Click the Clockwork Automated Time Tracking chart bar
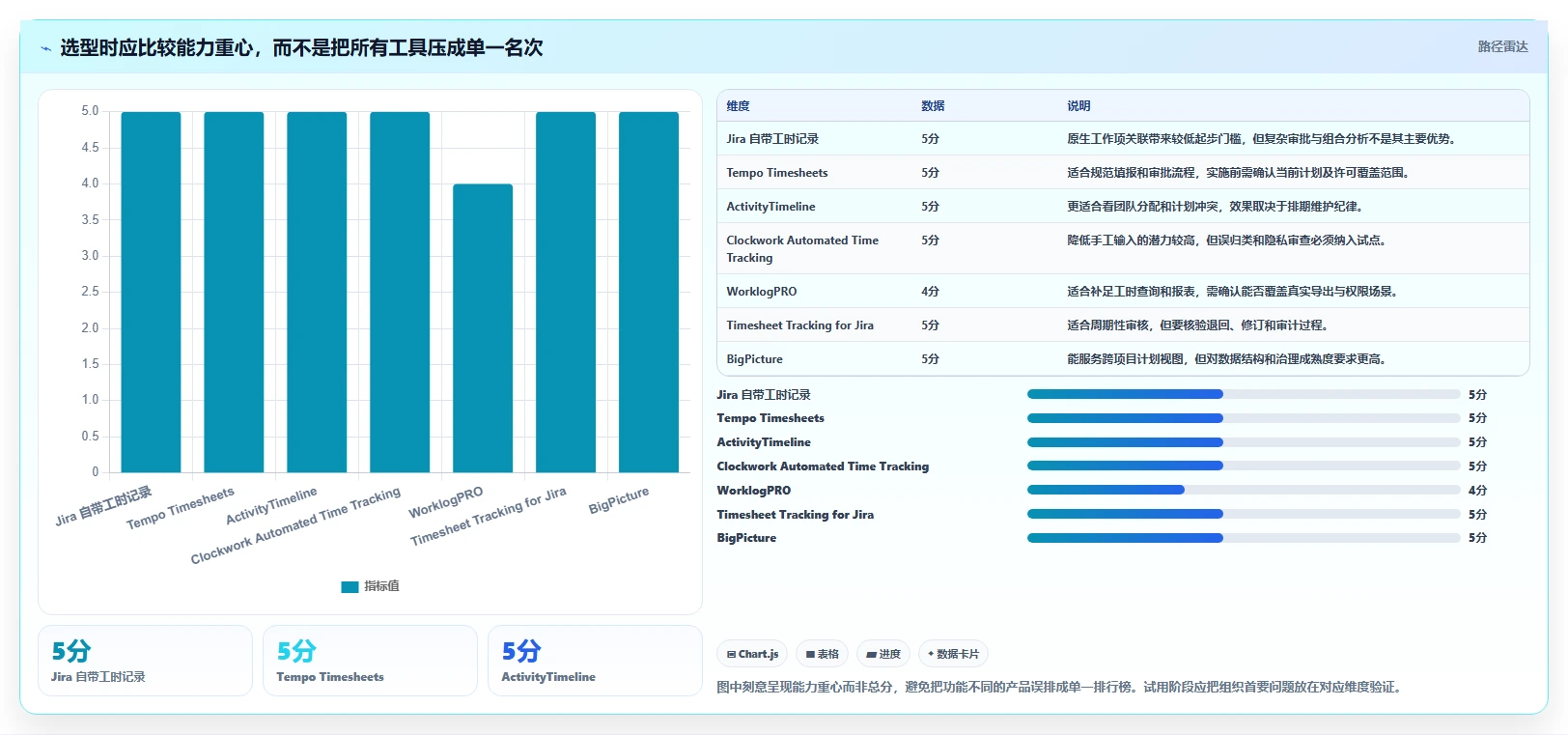1568x735 pixels. pyautogui.click(x=400, y=292)
